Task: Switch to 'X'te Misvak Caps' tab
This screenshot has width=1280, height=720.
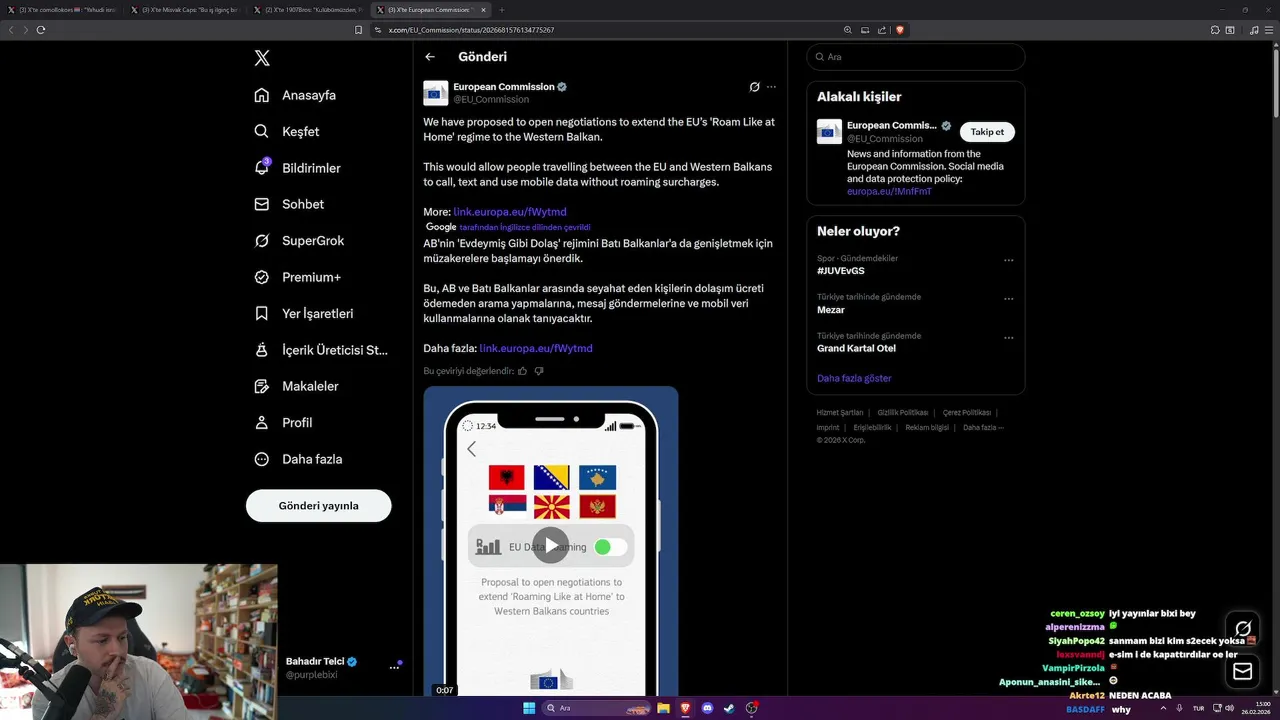Action: click(185, 10)
